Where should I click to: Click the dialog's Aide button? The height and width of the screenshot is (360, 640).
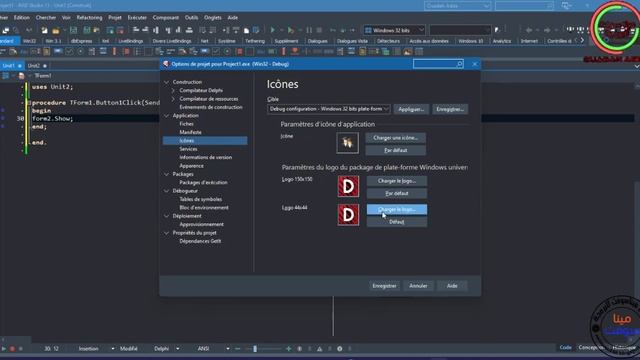click(x=452, y=286)
